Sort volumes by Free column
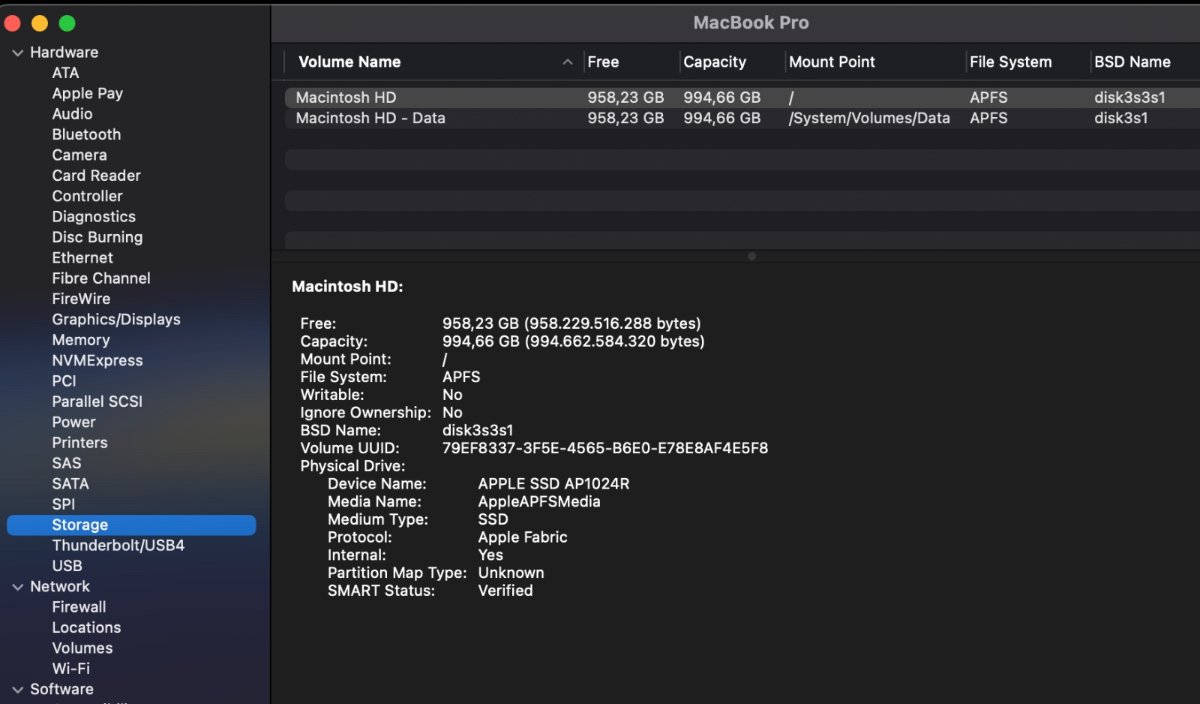This screenshot has height=704, width=1200. coord(603,62)
